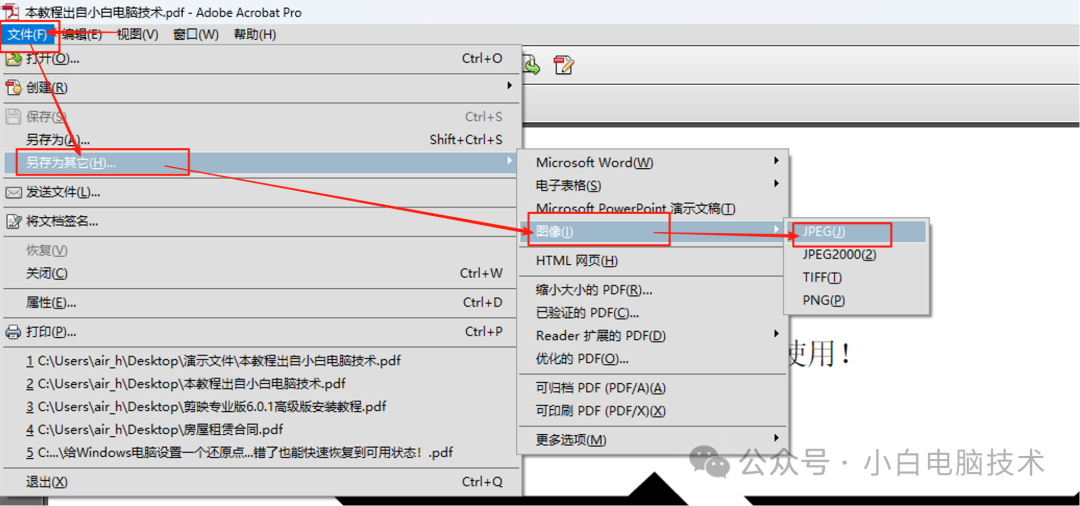Open the 文件(F) menu
Image resolution: width=1080 pixels, height=506 pixels.
click(x=28, y=34)
